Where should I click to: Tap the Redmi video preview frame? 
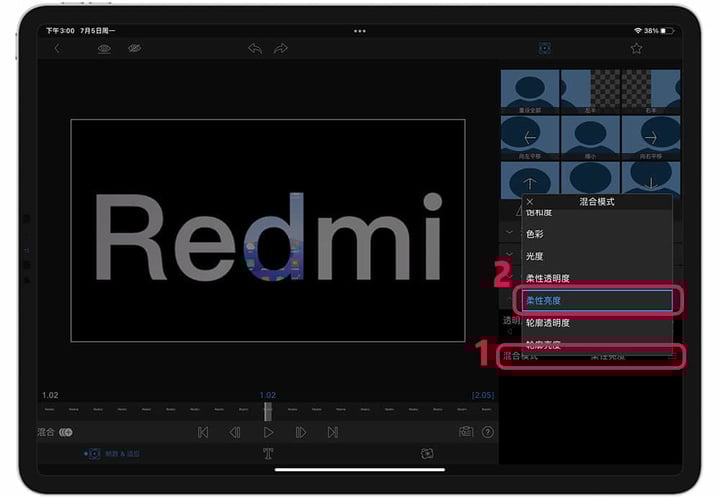268,230
